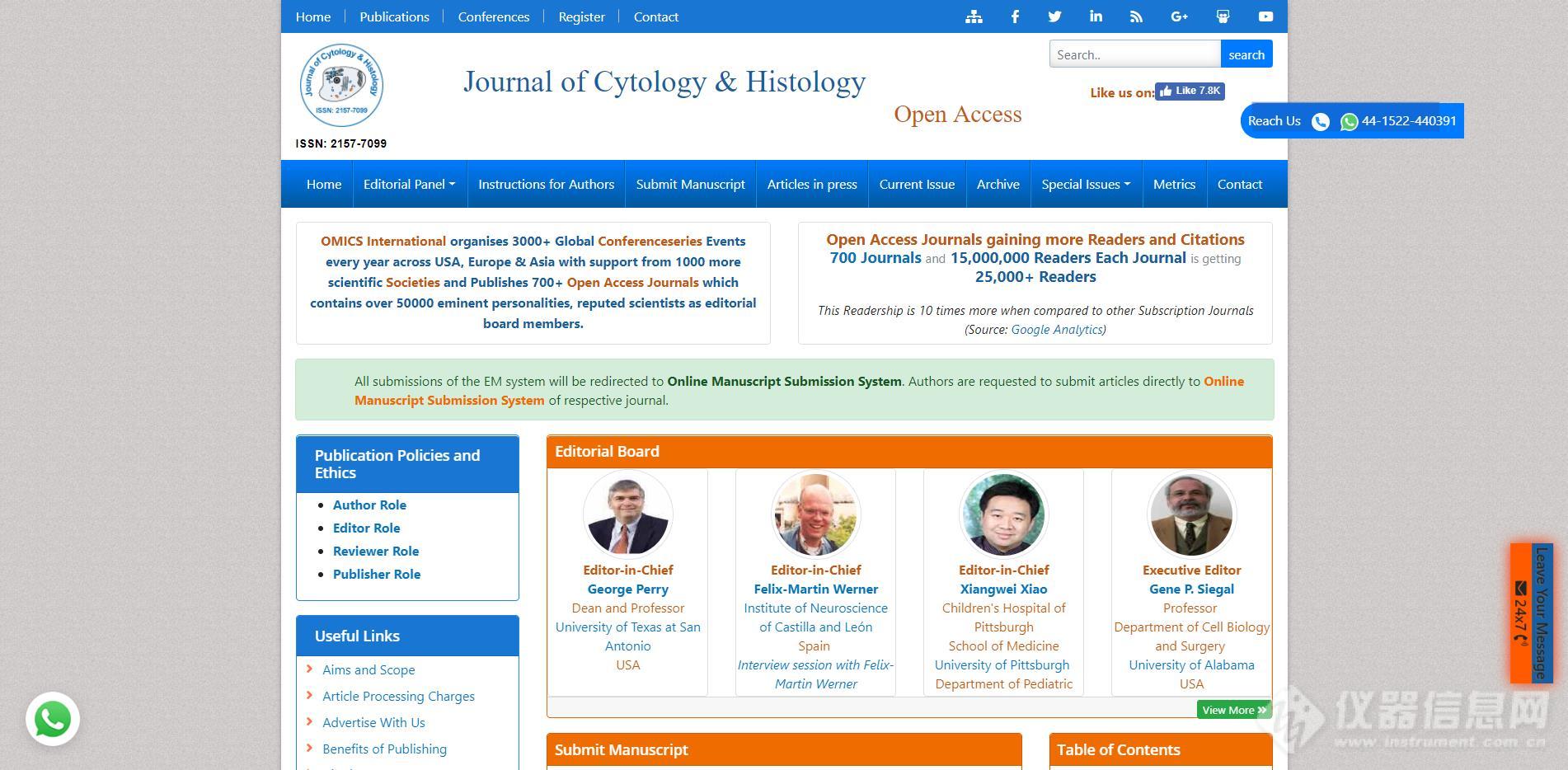The width and height of the screenshot is (1568, 770).
Task: Click View More in Editorial Board
Action: (1233, 710)
